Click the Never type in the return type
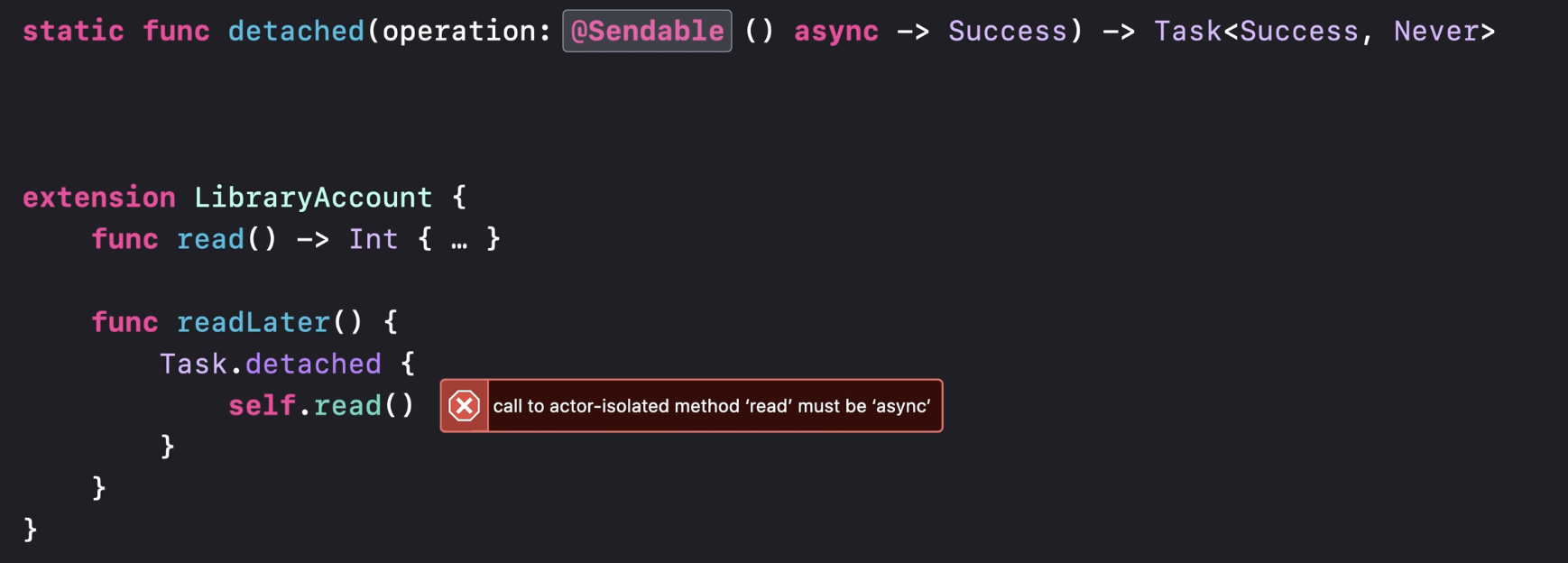 click(1436, 32)
